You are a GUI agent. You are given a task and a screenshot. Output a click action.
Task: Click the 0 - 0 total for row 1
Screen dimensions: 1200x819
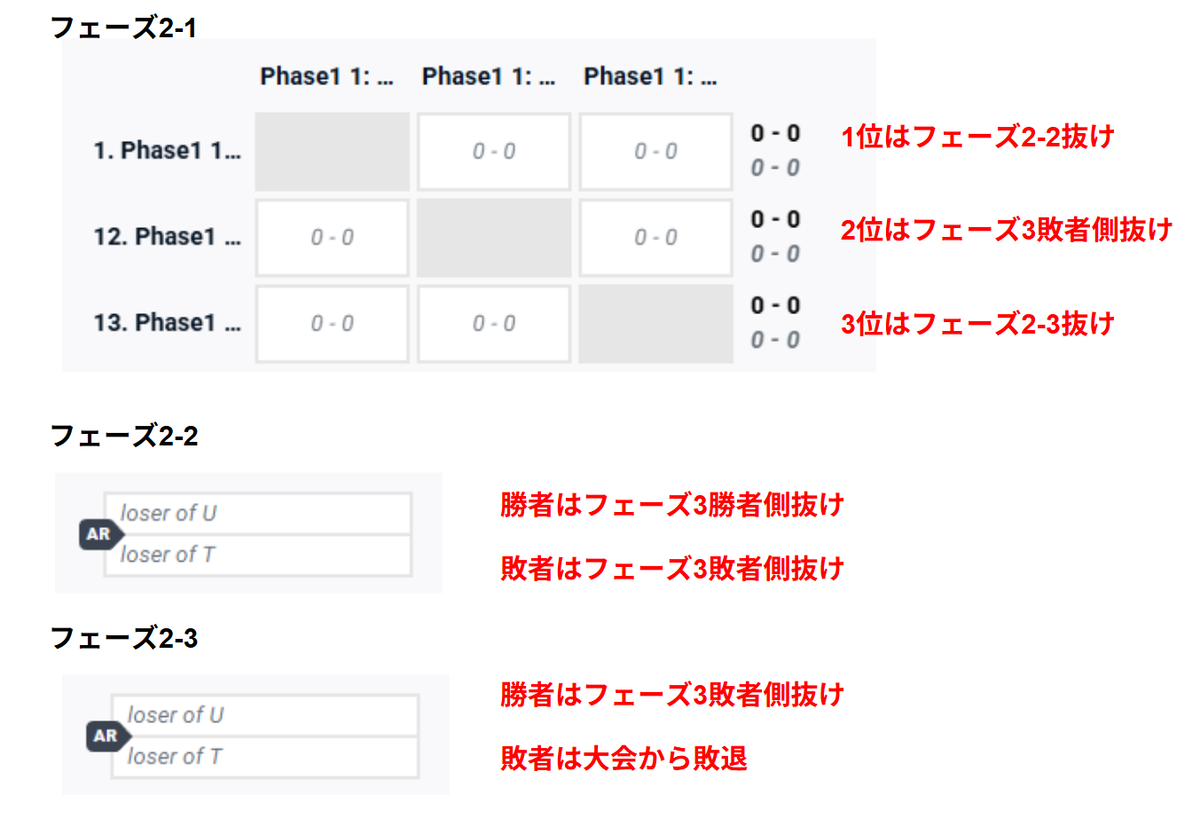tap(775, 134)
